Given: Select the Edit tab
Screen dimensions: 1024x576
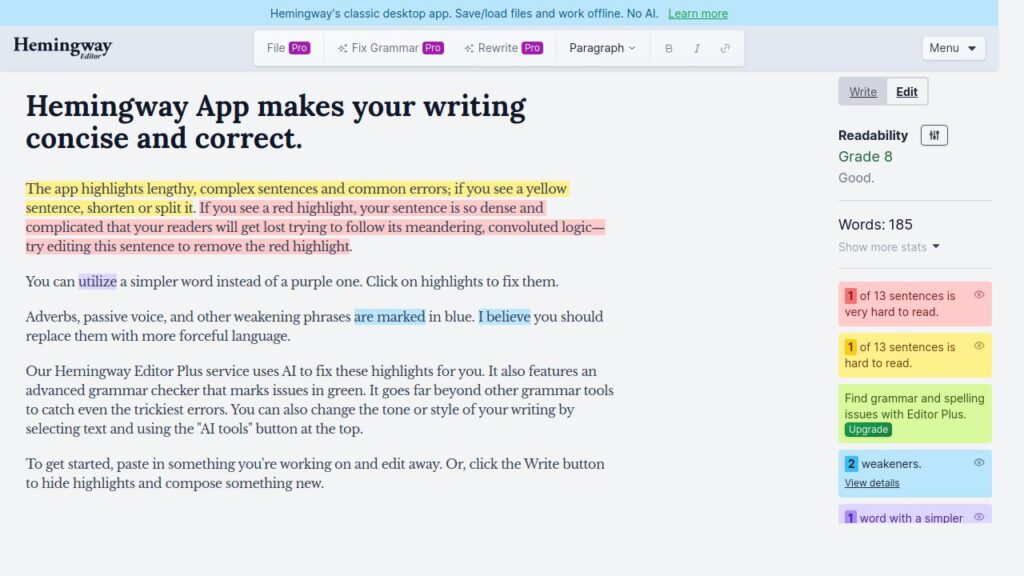Looking at the screenshot, I should (x=906, y=91).
